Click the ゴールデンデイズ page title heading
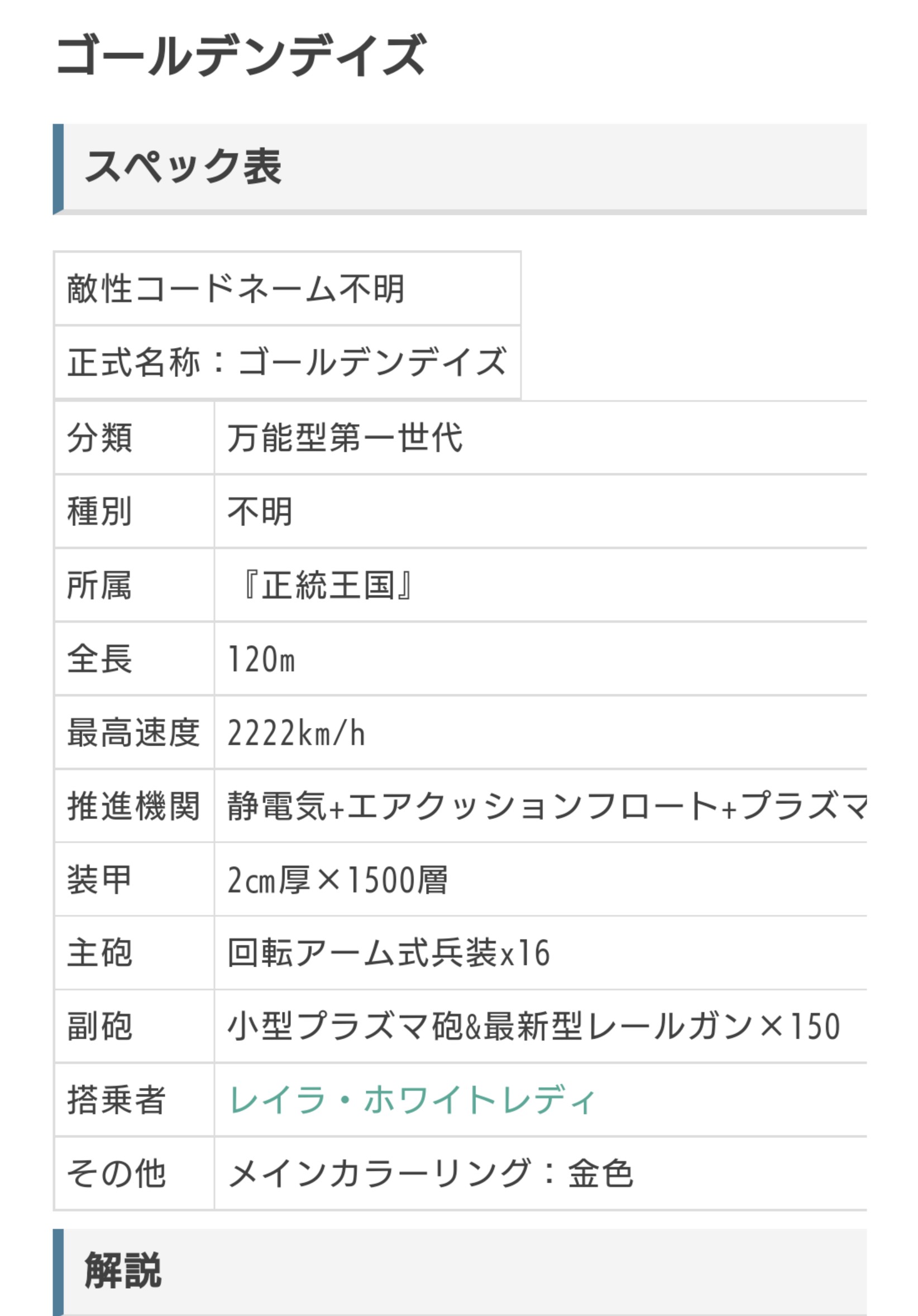The height and width of the screenshot is (1316, 918). [241, 55]
